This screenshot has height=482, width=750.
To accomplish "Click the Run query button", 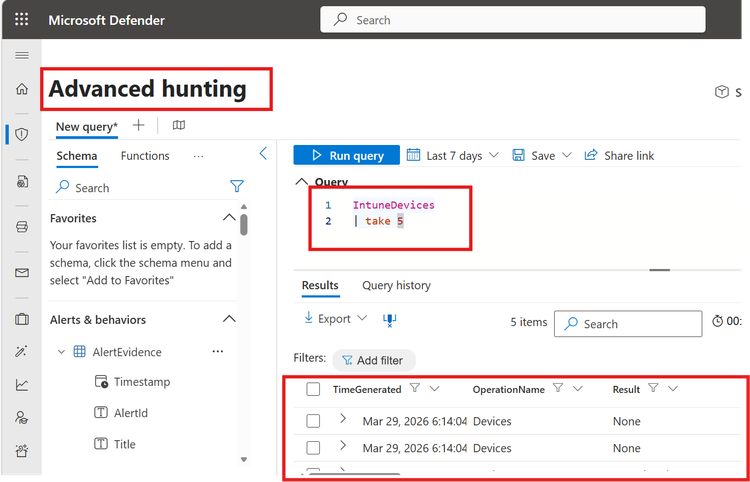I will coord(346,155).
